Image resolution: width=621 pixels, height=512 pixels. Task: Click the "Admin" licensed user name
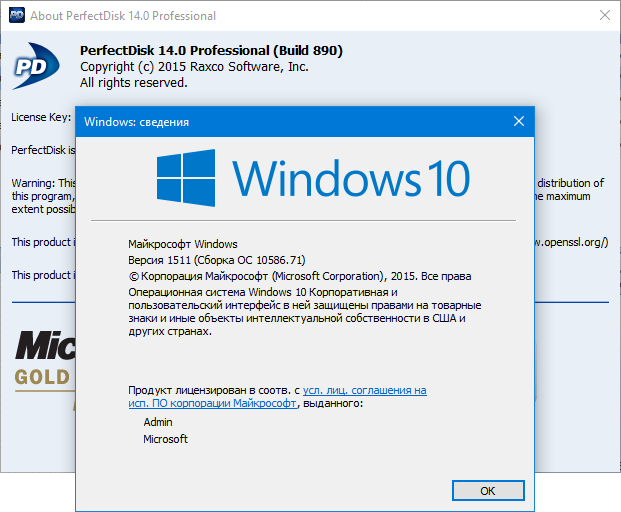(x=159, y=422)
